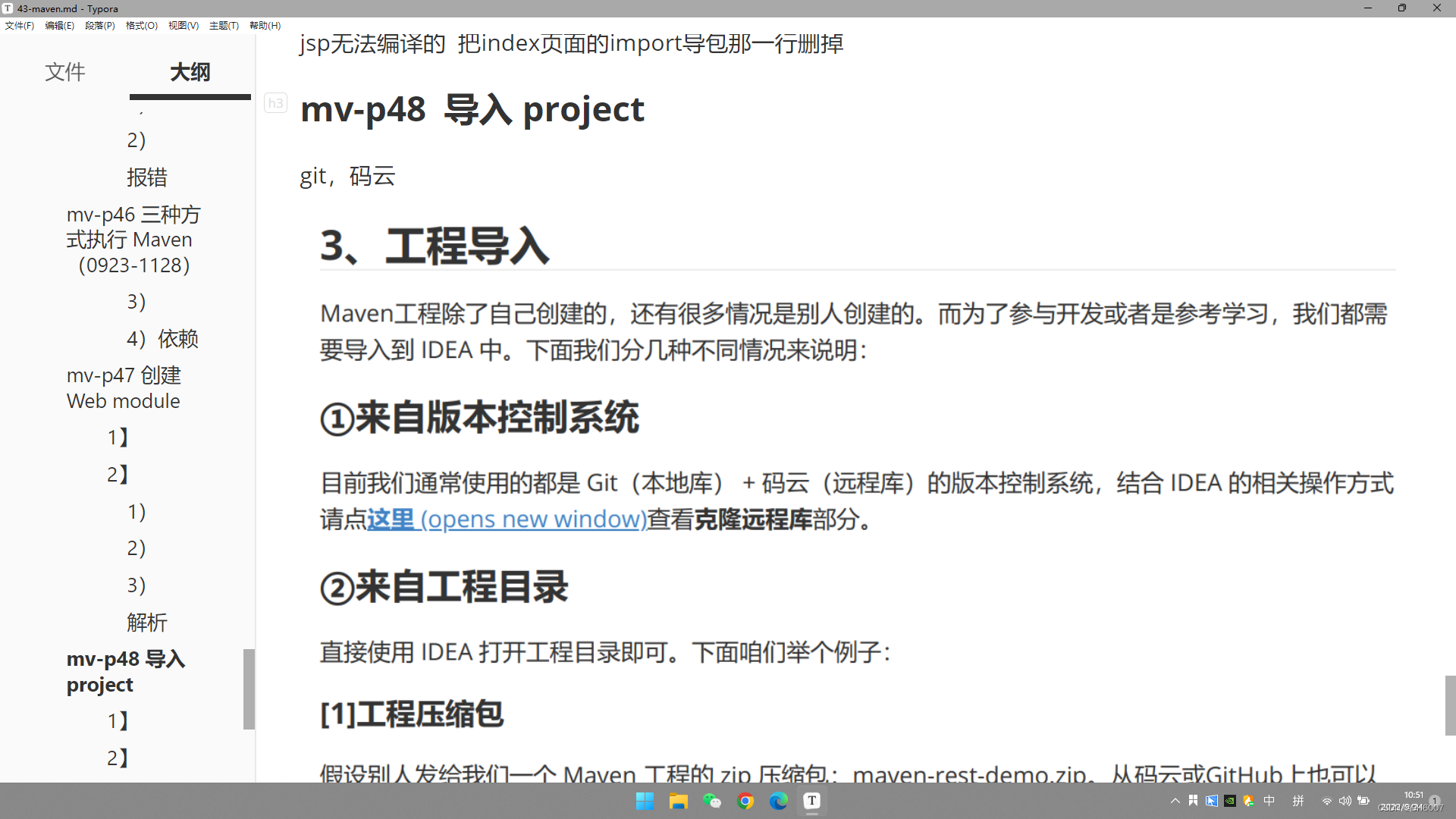
Task: Open Microsoft Edge from the taskbar
Action: click(x=778, y=801)
